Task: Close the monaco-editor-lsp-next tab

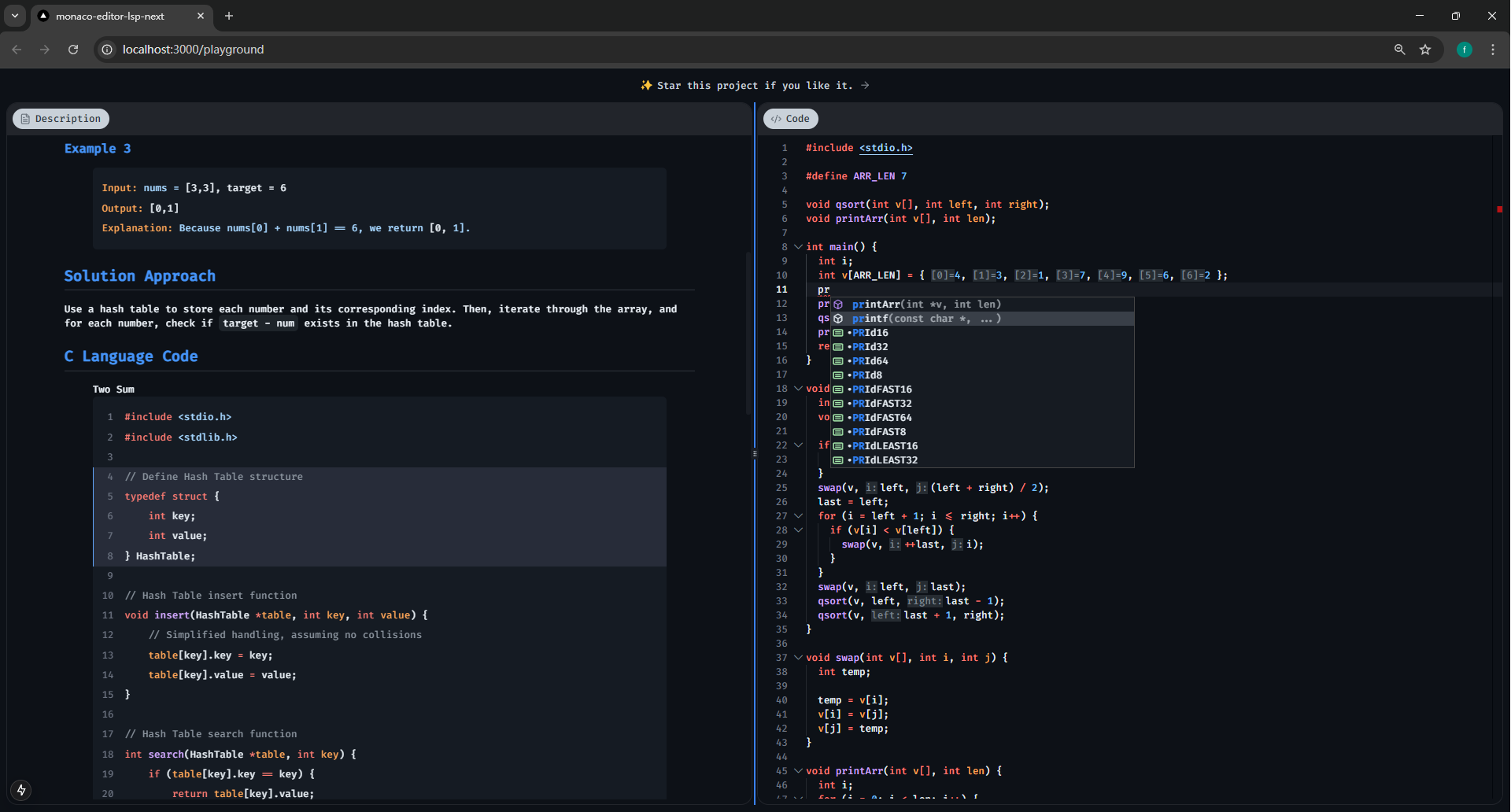Action: pyautogui.click(x=201, y=16)
